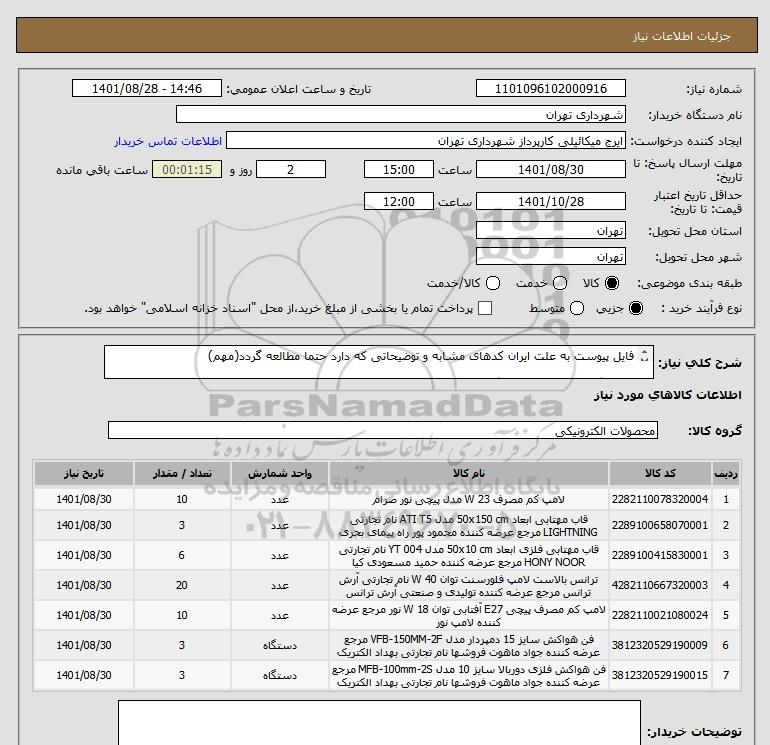Click the price validity date 1401/10/28 field
770x745 pixels.
click(550, 202)
